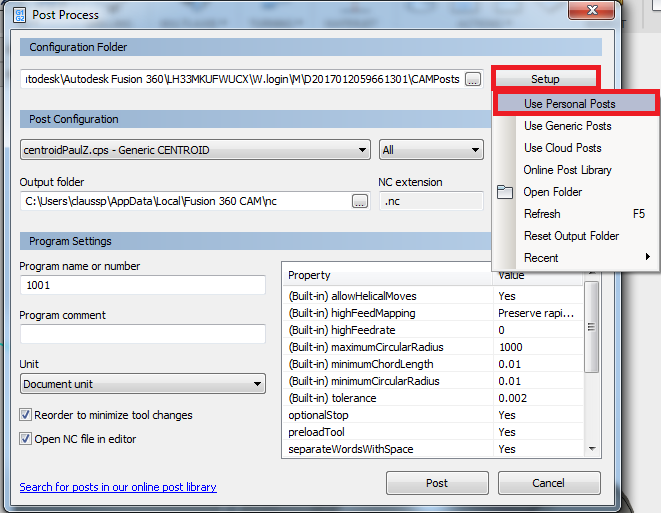Click the Property column header
This screenshot has width=661, height=513.
click(388, 275)
